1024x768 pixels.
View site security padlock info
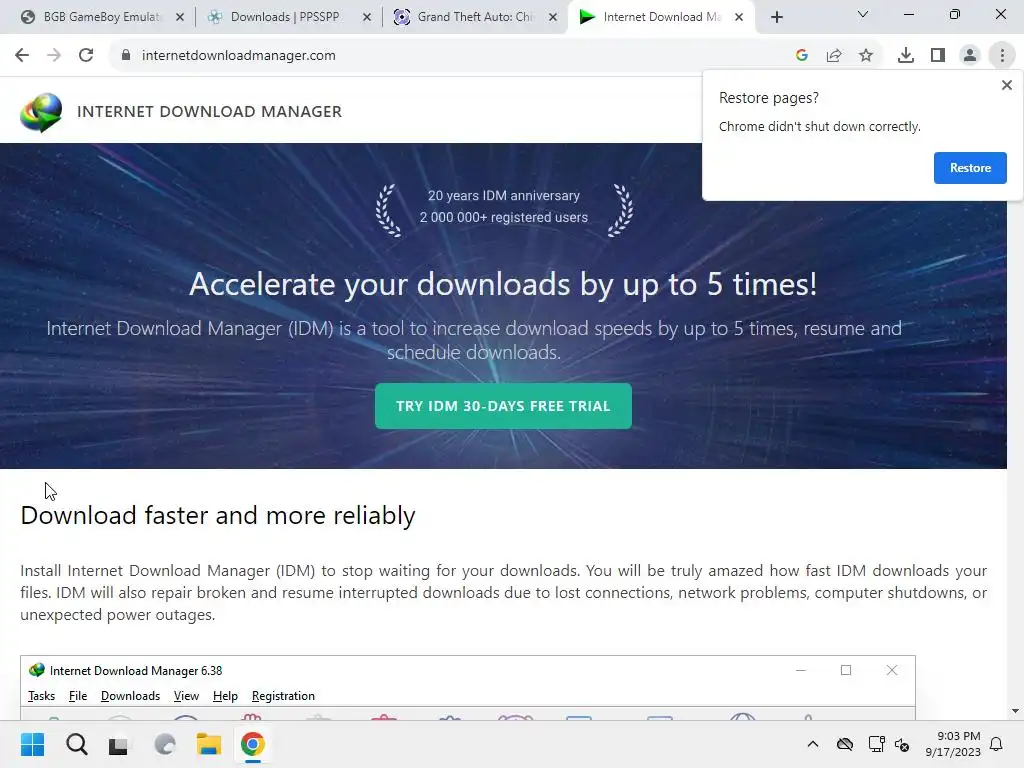click(126, 55)
